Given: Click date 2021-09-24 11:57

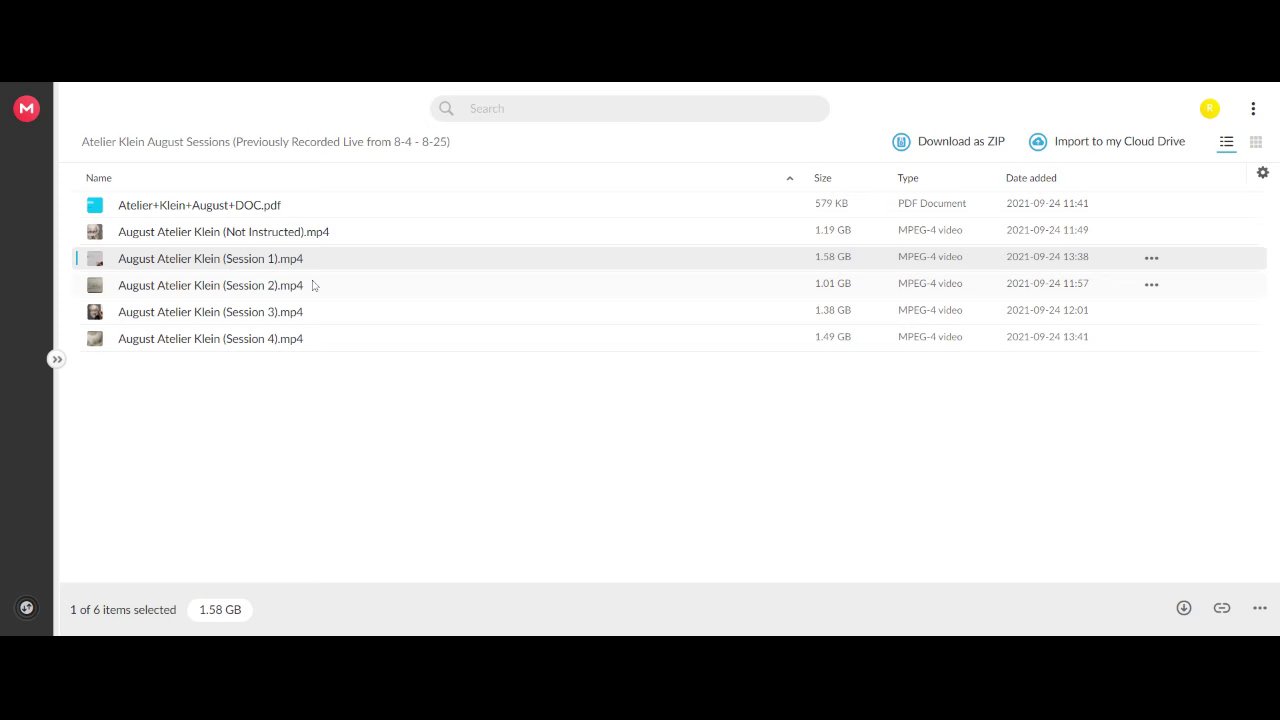Looking at the screenshot, I should pyautogui.click(x=1047, y=283).
